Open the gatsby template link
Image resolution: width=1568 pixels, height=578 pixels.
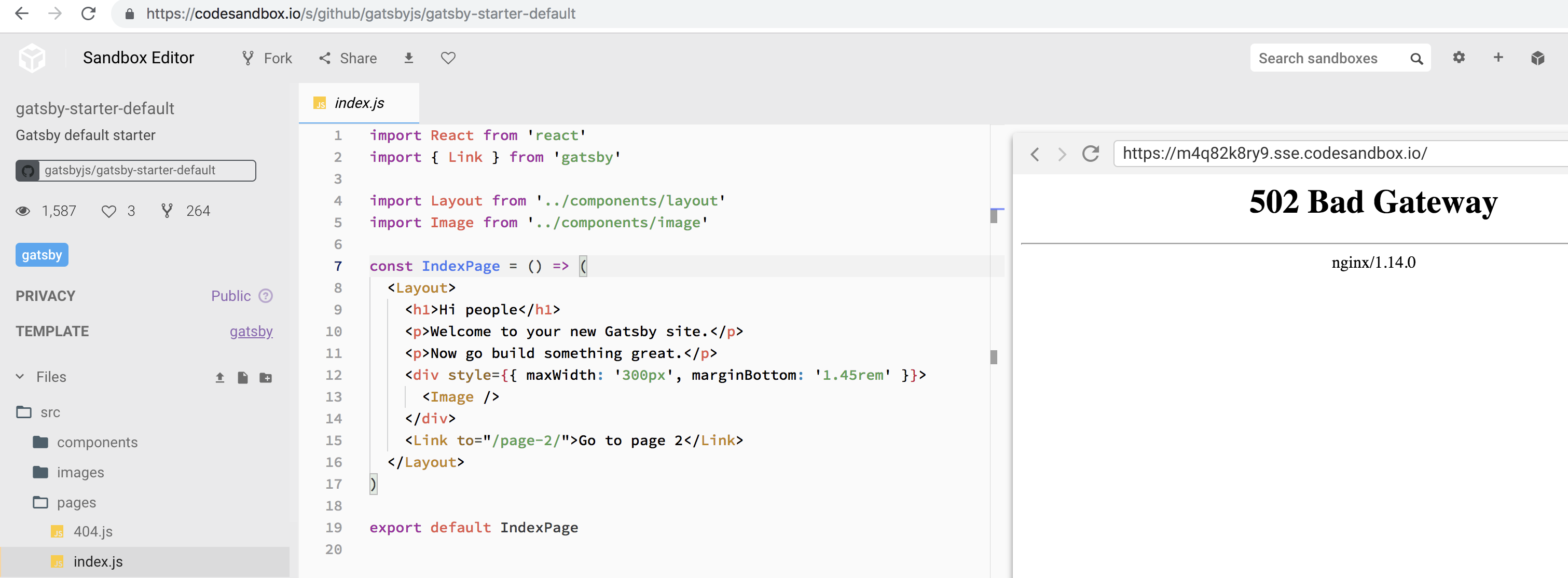pos(251,332)
